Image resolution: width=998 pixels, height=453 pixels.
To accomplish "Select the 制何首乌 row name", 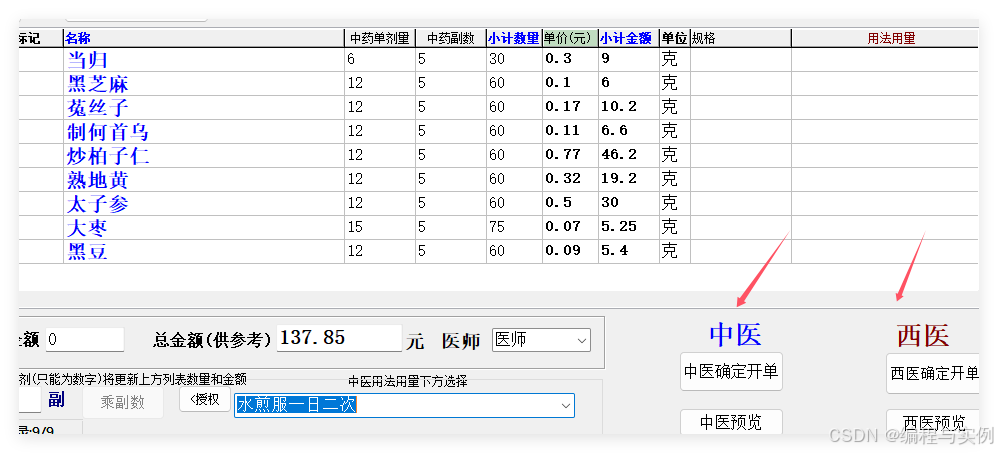I will (108, 132).
